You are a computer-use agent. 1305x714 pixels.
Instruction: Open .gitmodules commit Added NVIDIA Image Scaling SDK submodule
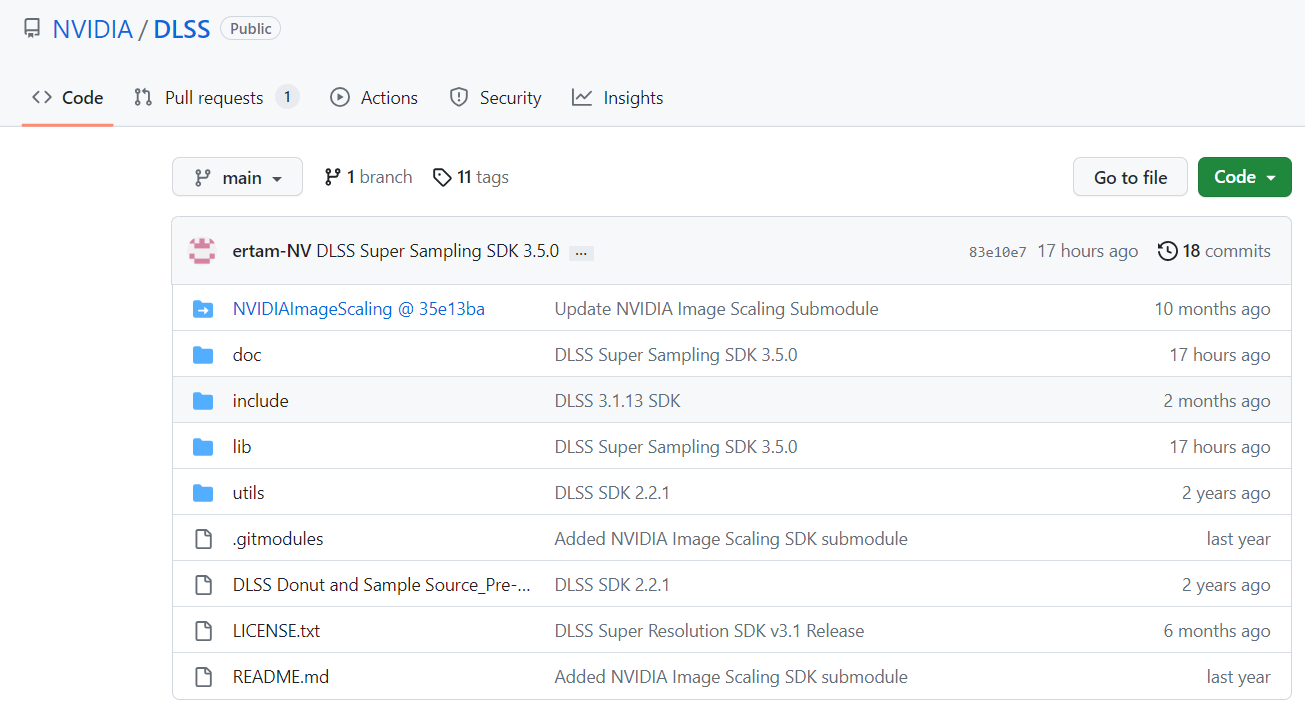[x=731, y=539]
